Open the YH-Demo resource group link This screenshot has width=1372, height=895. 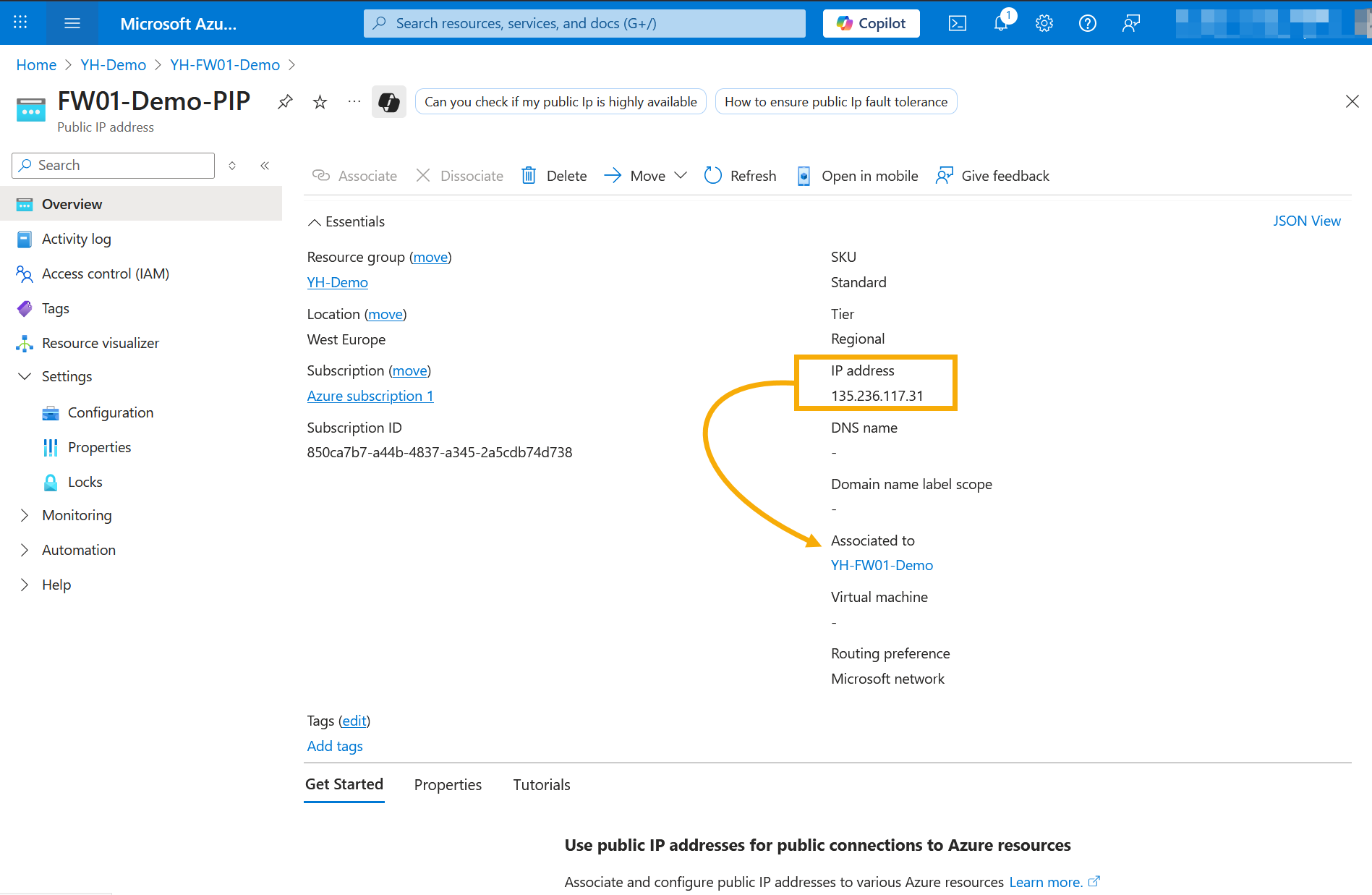coord(338,283)
